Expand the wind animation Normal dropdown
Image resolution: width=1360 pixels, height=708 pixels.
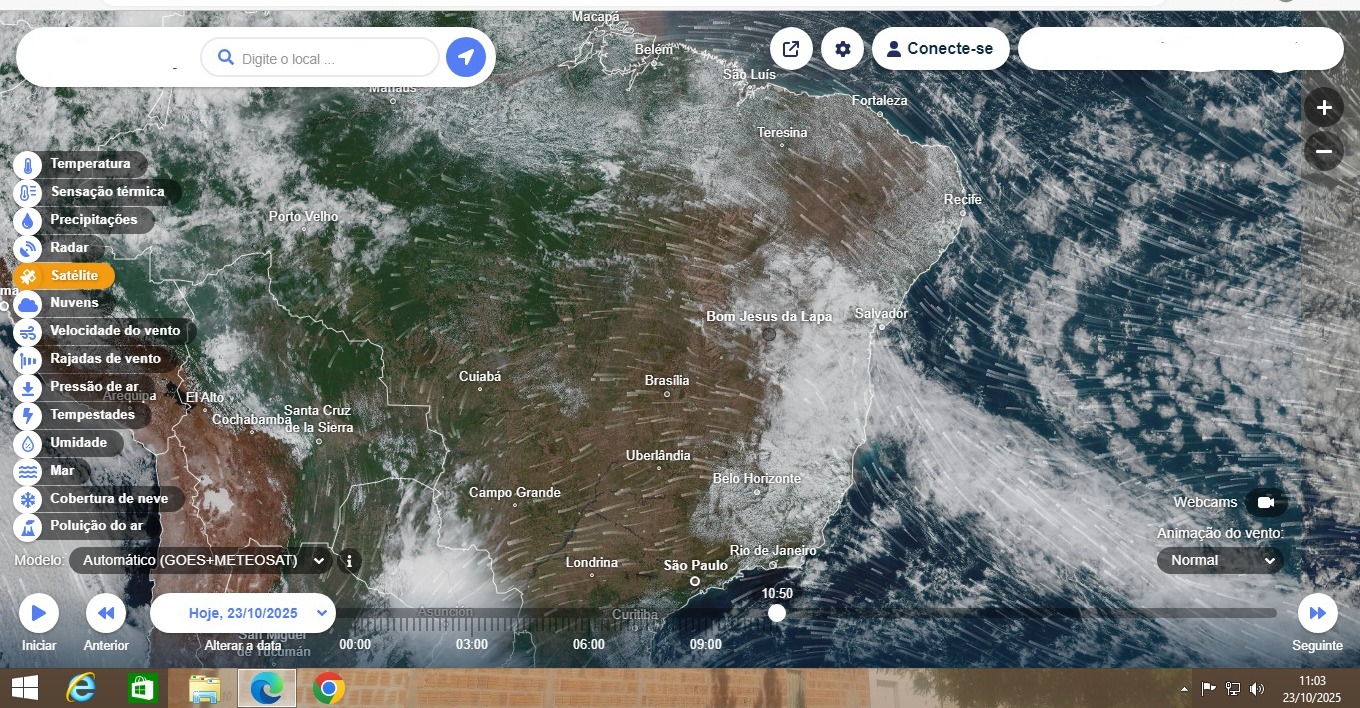[1220, 561]
